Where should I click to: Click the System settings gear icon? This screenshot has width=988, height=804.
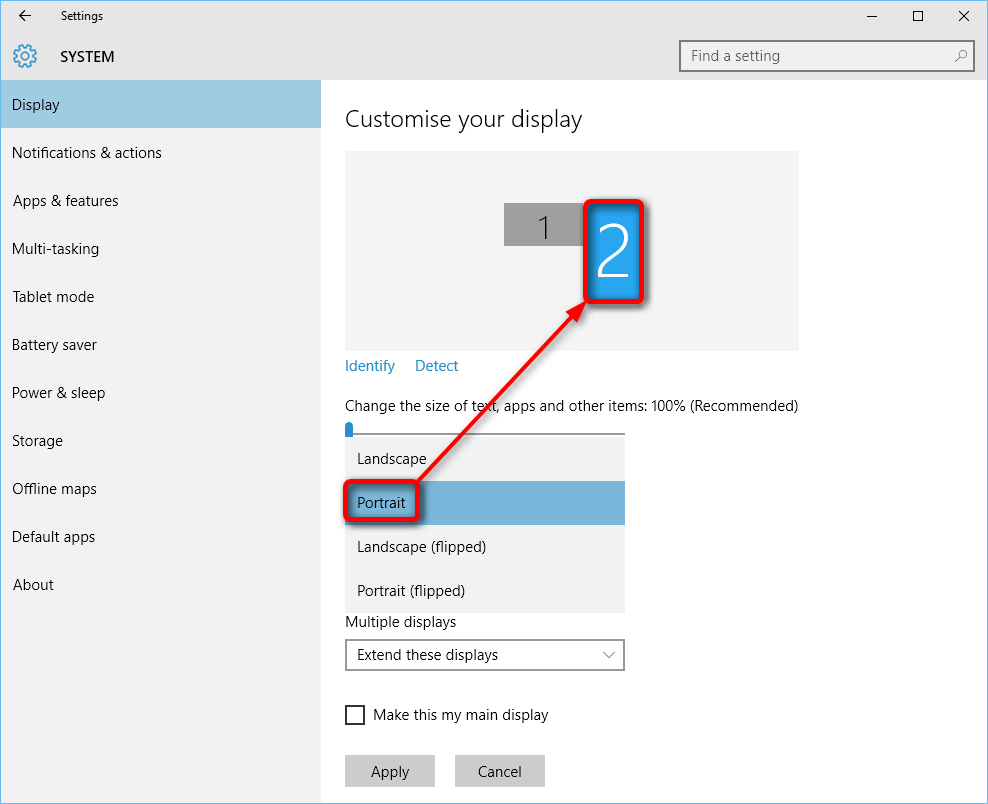tap(25, 56)
